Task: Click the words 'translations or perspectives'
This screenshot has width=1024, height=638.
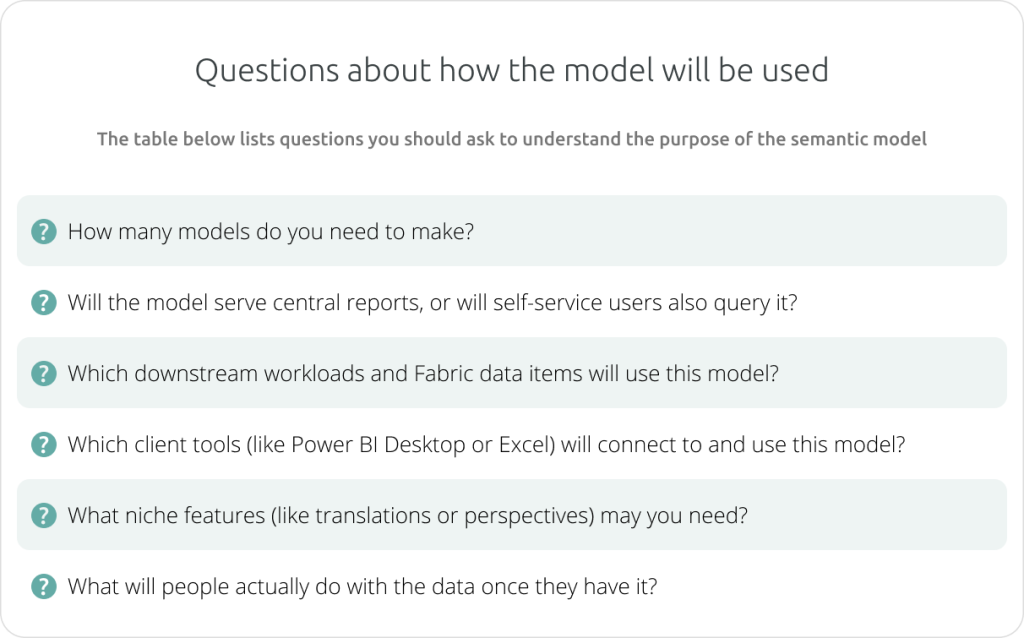Action: [x=452, y=516]
